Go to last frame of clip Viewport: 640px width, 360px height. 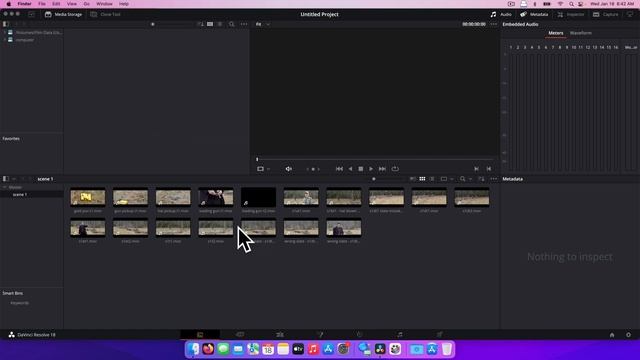click(x=382, y=169)
